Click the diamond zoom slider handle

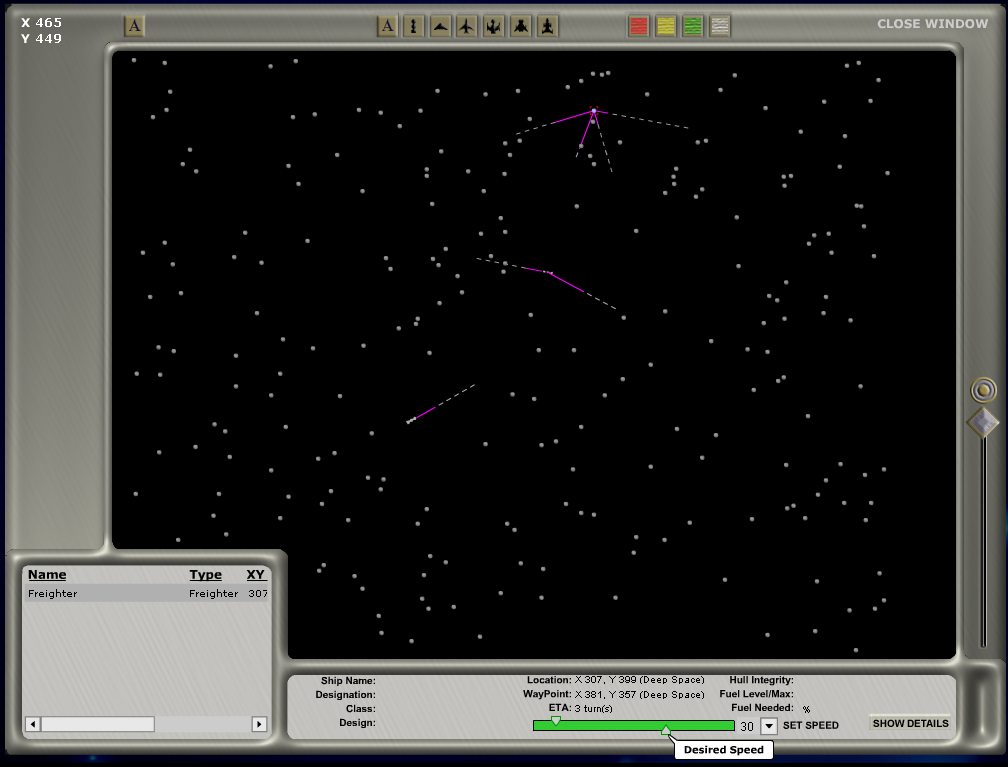point(983,423)
